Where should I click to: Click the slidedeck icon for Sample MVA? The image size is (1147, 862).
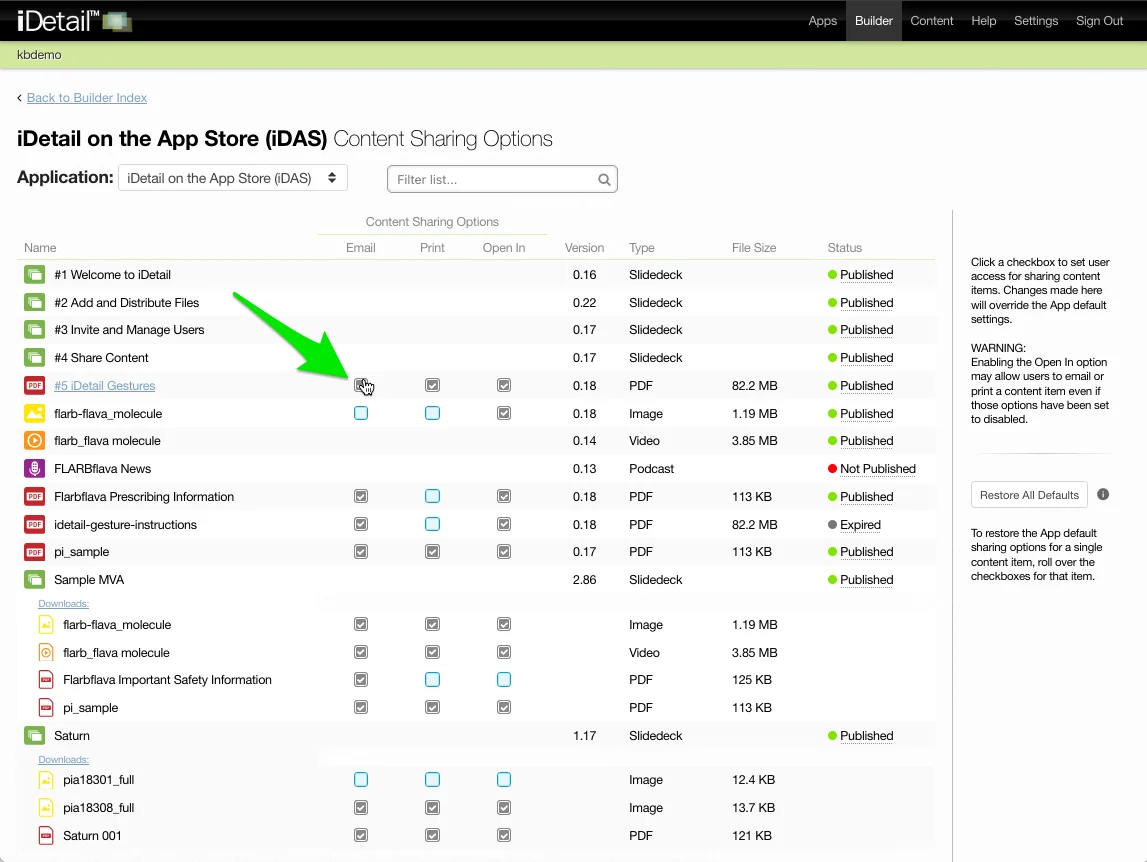pyautogui.click(x=35, y=580)
